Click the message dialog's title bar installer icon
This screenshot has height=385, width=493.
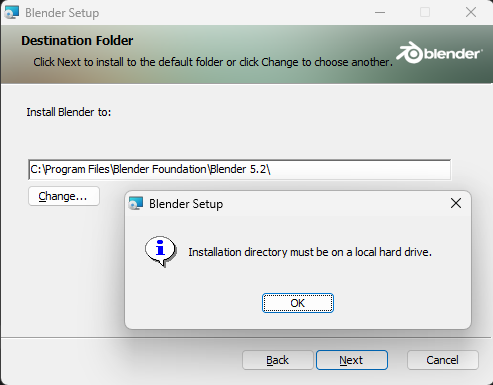click(x=136, y=203)
